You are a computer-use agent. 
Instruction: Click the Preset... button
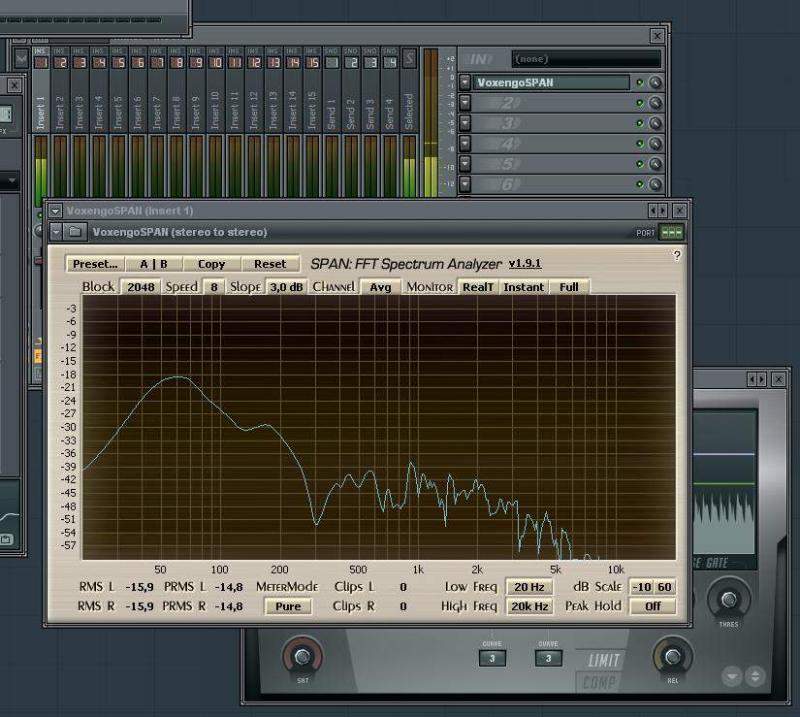(x=97, y=264)
